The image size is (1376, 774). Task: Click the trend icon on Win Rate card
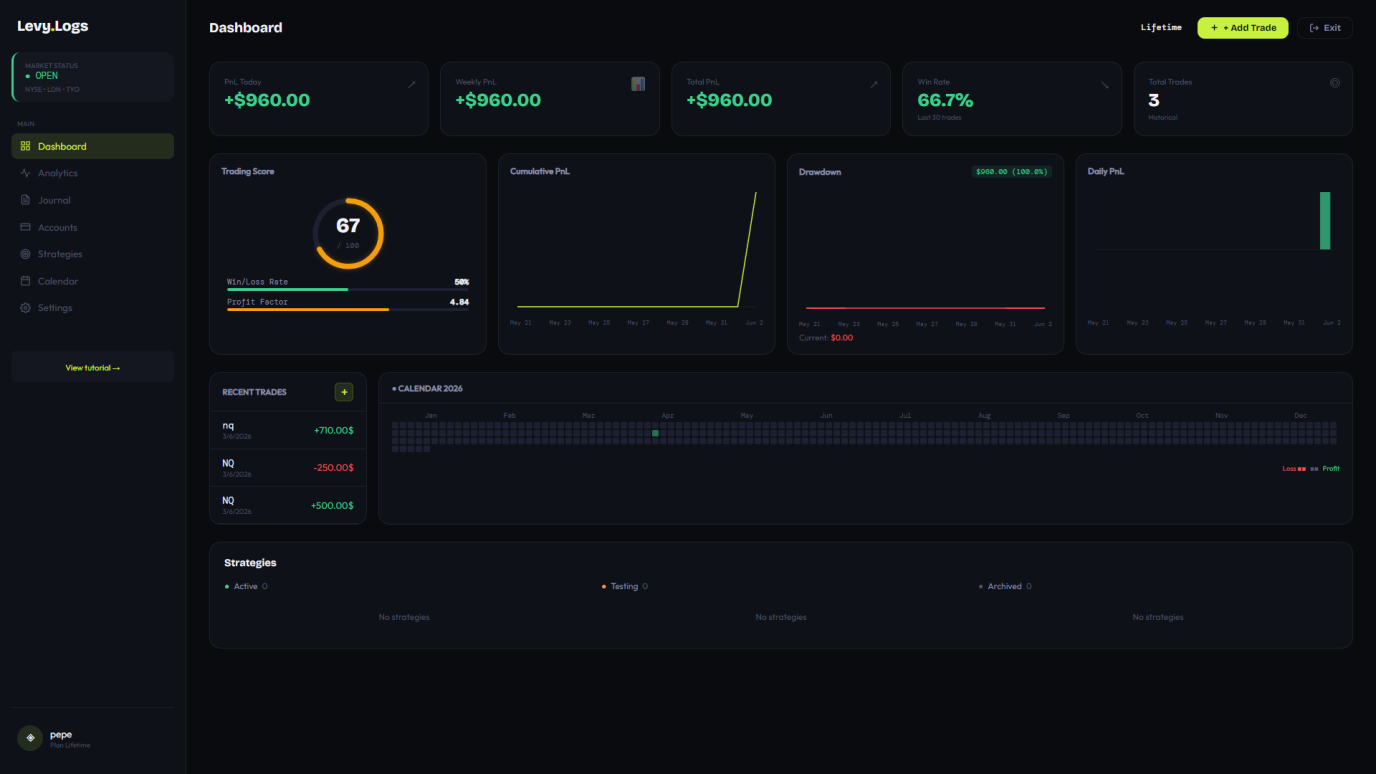point(1105,85)
